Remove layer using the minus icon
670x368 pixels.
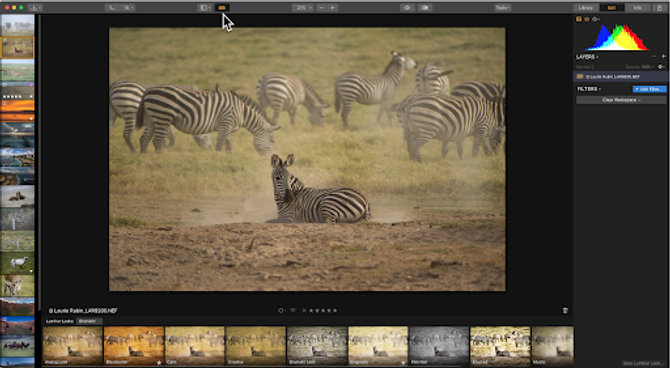tap(654, 56)
